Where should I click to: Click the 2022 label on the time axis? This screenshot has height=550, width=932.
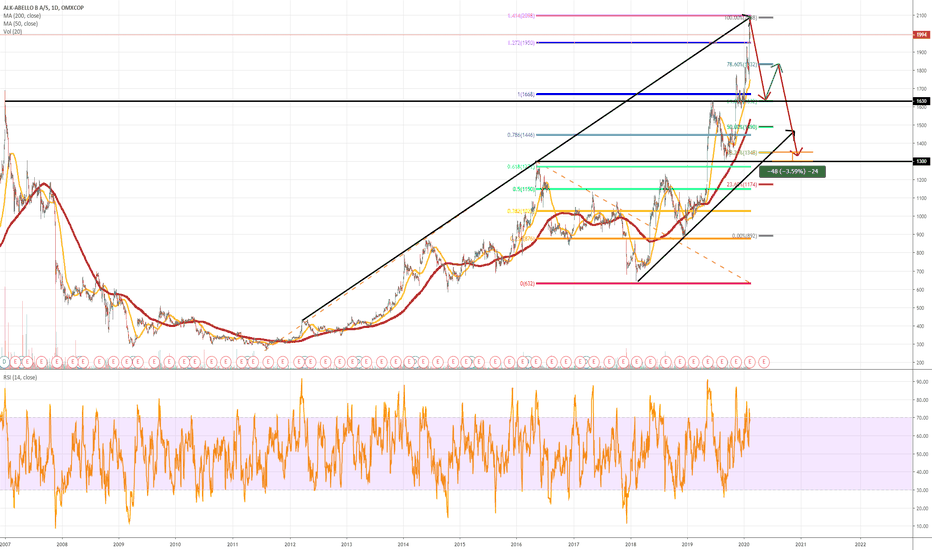coord(859,544)
